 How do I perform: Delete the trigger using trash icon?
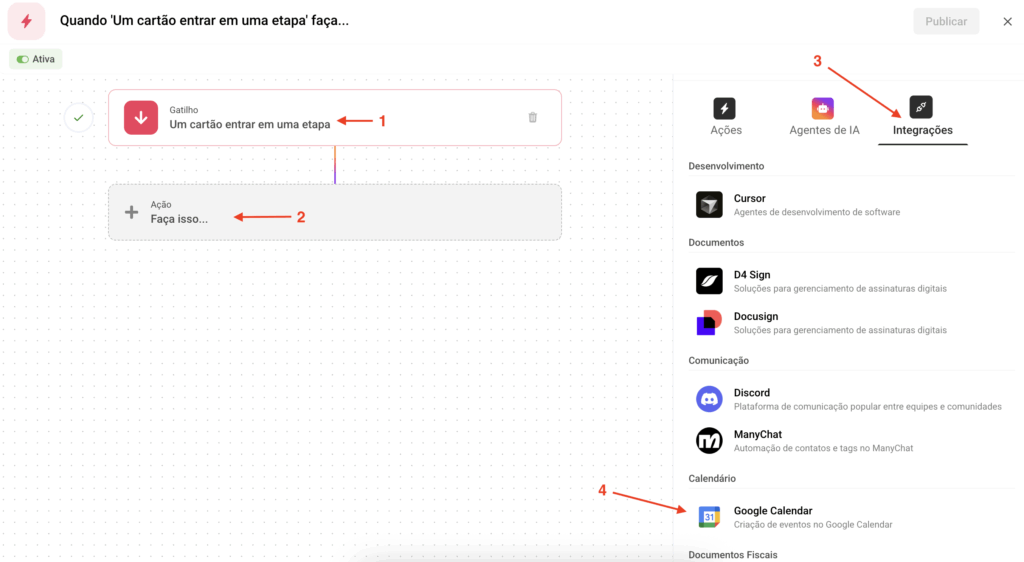coord(532,117)
